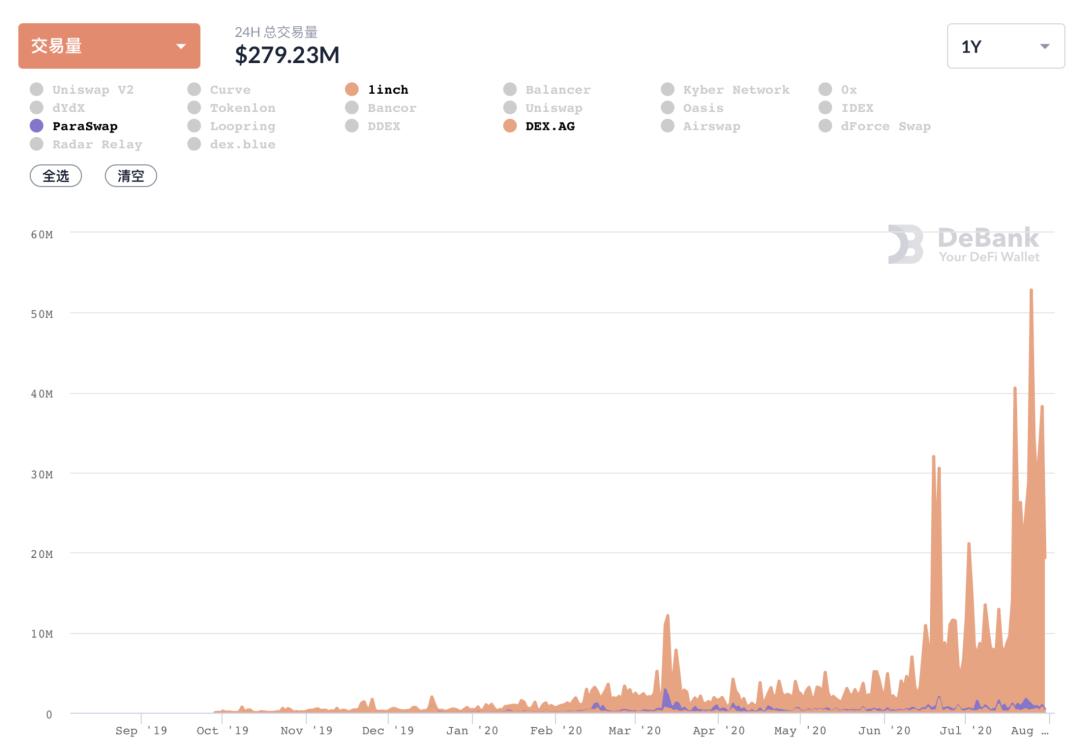The width and height of the screenshot is (1080, 756).
Task: Click the 20M y-axis label
Action: 41,554
